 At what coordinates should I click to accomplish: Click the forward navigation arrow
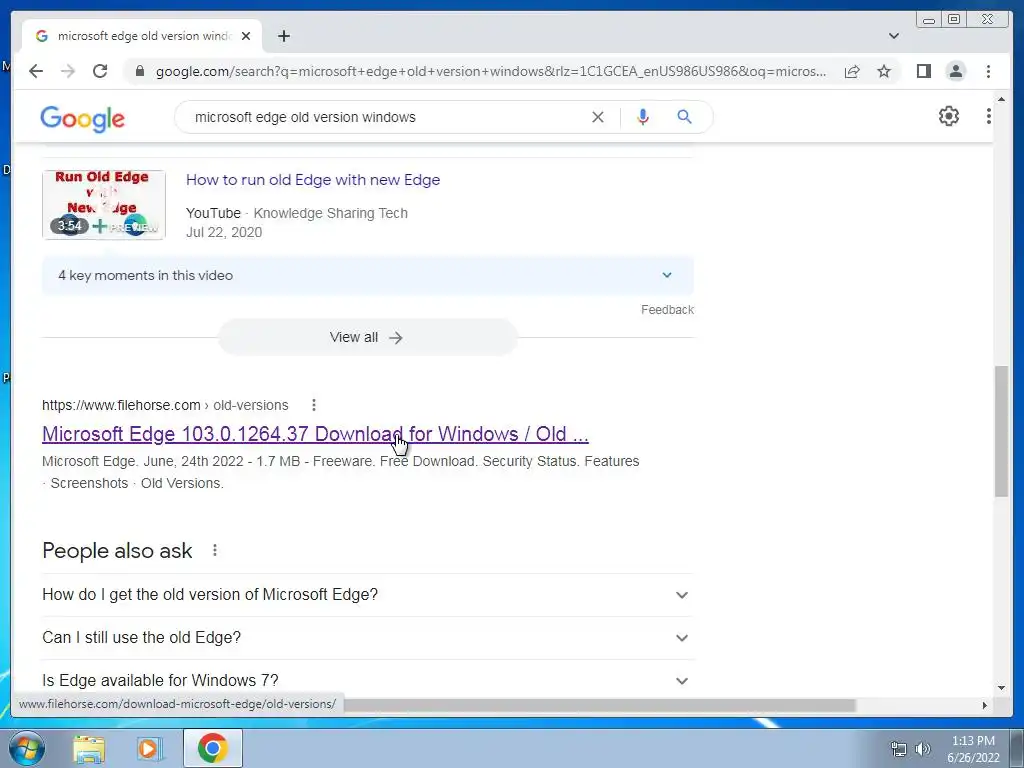point(68,71)
